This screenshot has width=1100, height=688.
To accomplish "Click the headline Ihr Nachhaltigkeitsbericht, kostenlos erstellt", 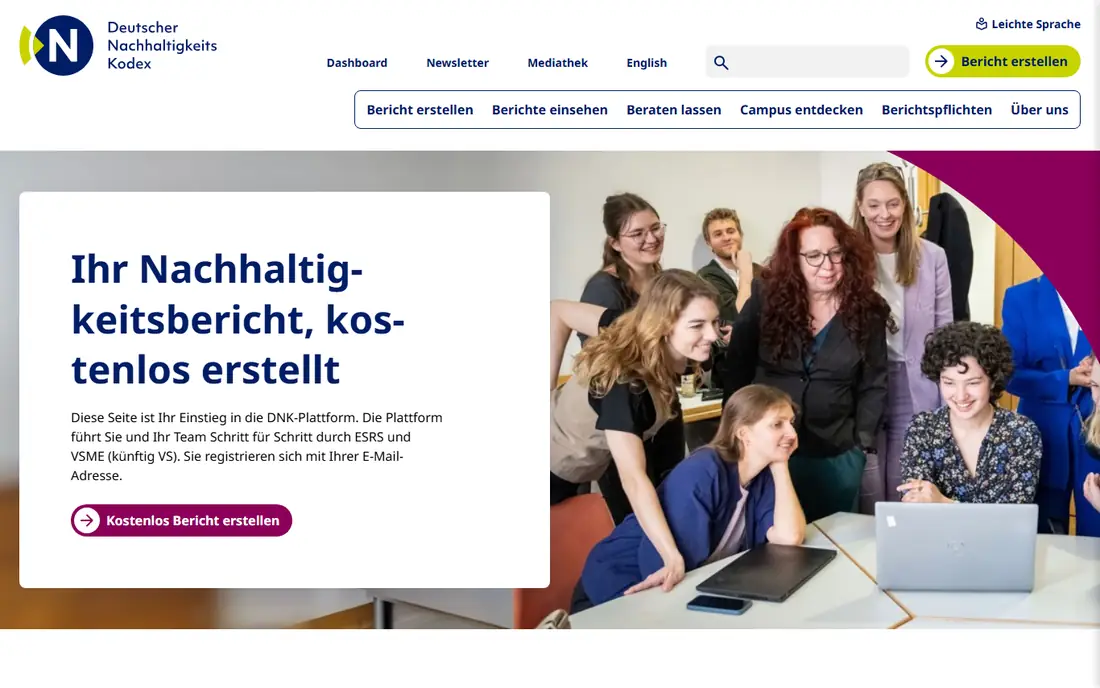I will coord(239,319).
